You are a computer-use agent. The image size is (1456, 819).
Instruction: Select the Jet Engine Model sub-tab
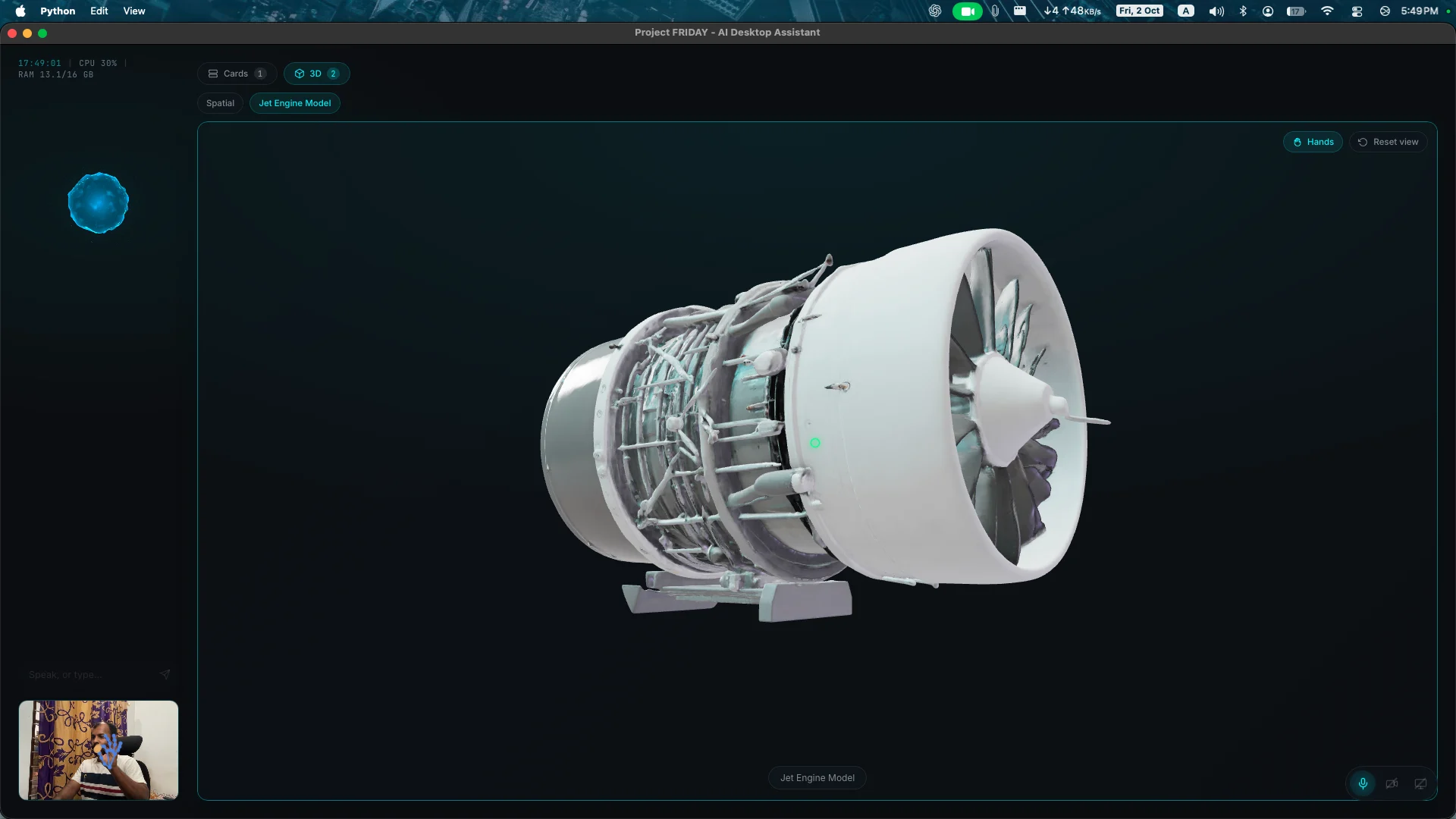[295, 103]
